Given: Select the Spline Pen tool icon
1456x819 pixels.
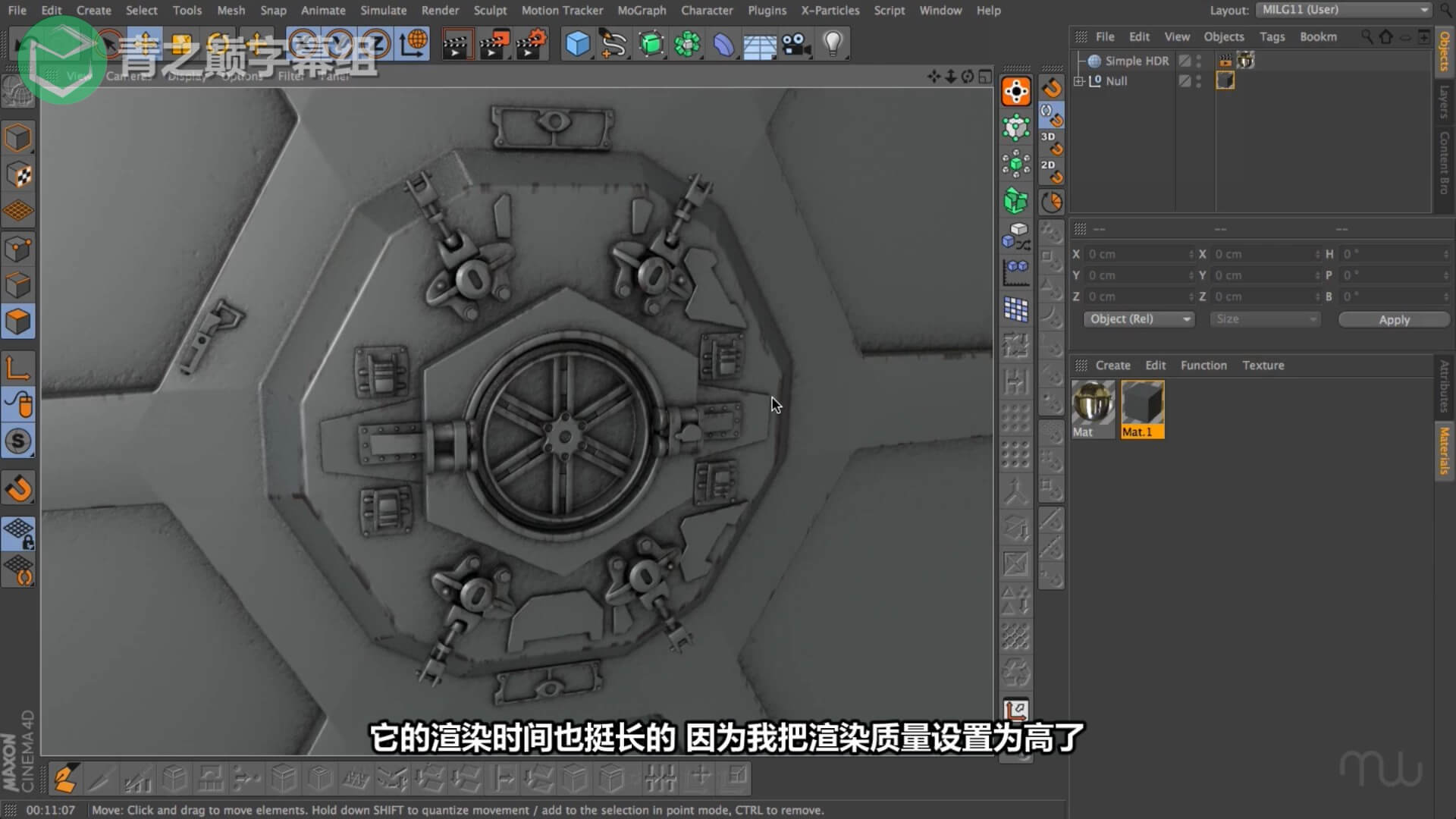Looking at the screenshot, I should pyautogui.click(x=613, y=44).
